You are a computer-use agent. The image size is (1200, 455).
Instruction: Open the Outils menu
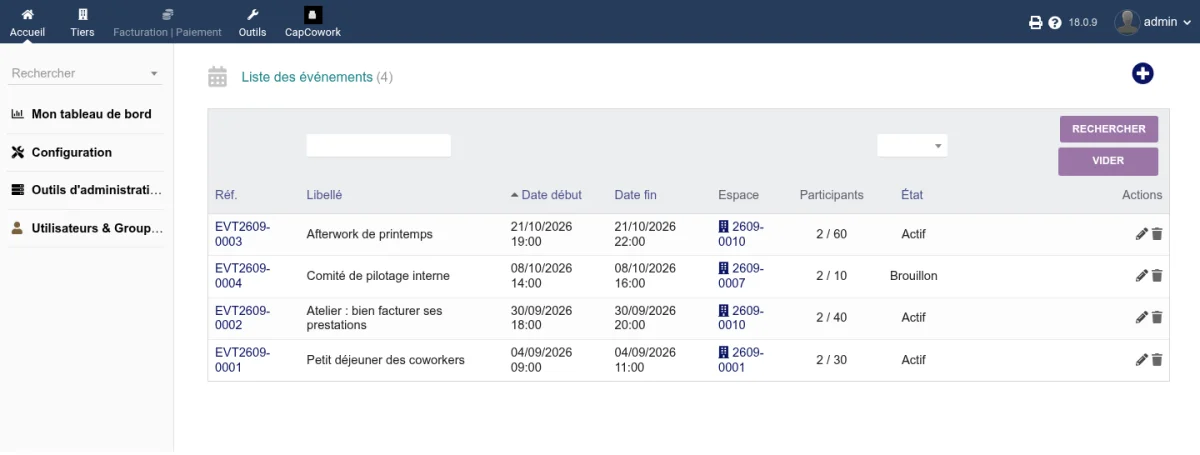(252, 22)
